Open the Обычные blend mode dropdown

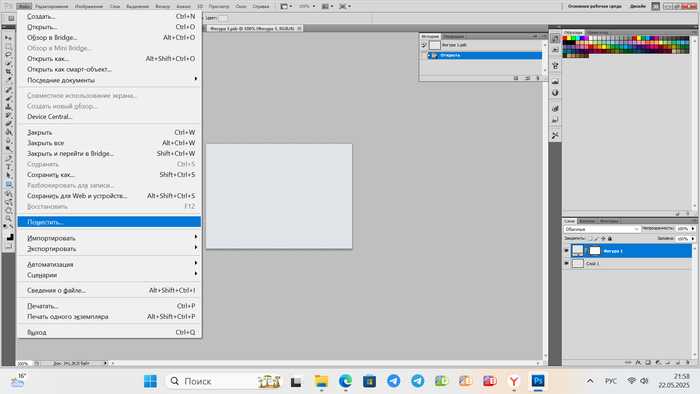[x=601, y=229]
